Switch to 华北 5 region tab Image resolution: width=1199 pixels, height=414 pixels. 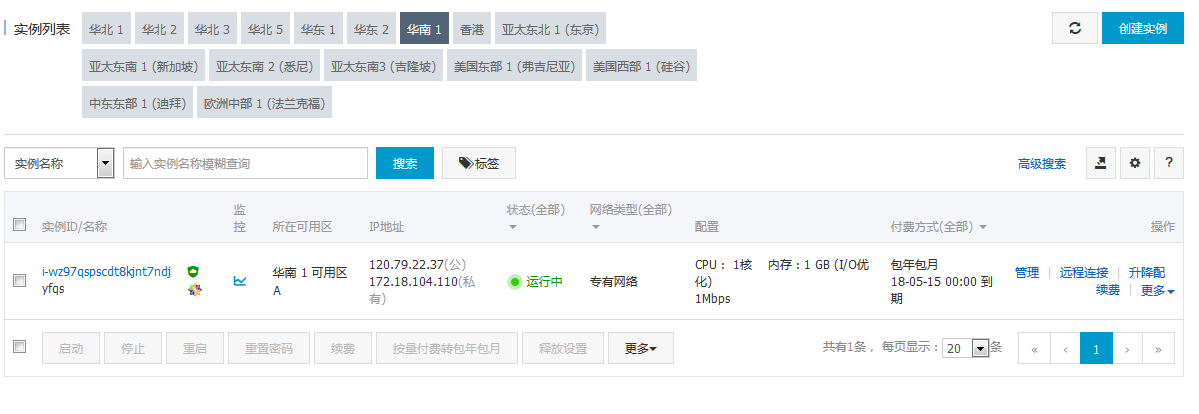[x=265, y=28]
